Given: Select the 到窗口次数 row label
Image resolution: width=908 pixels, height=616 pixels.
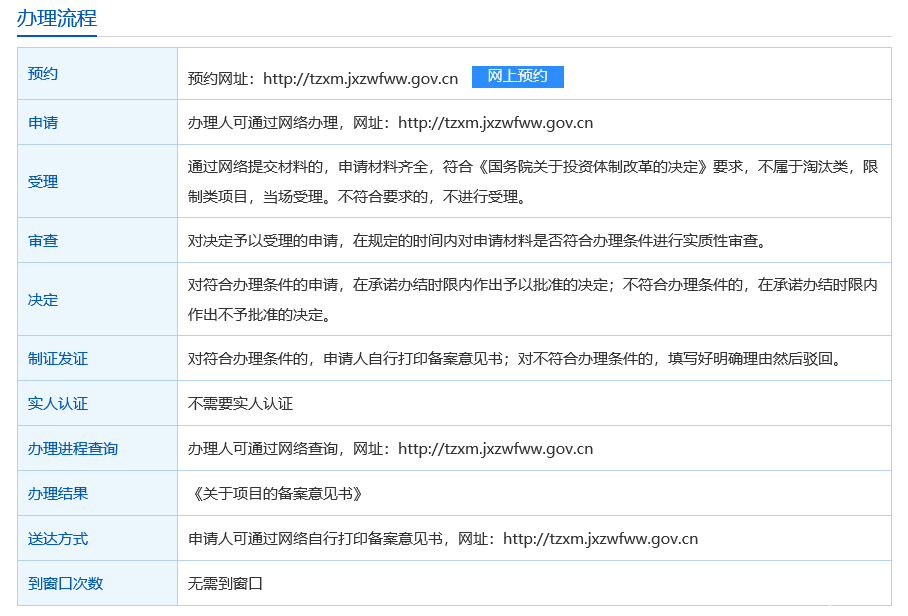Looking at the screenshot, I should tap(65, 583).
